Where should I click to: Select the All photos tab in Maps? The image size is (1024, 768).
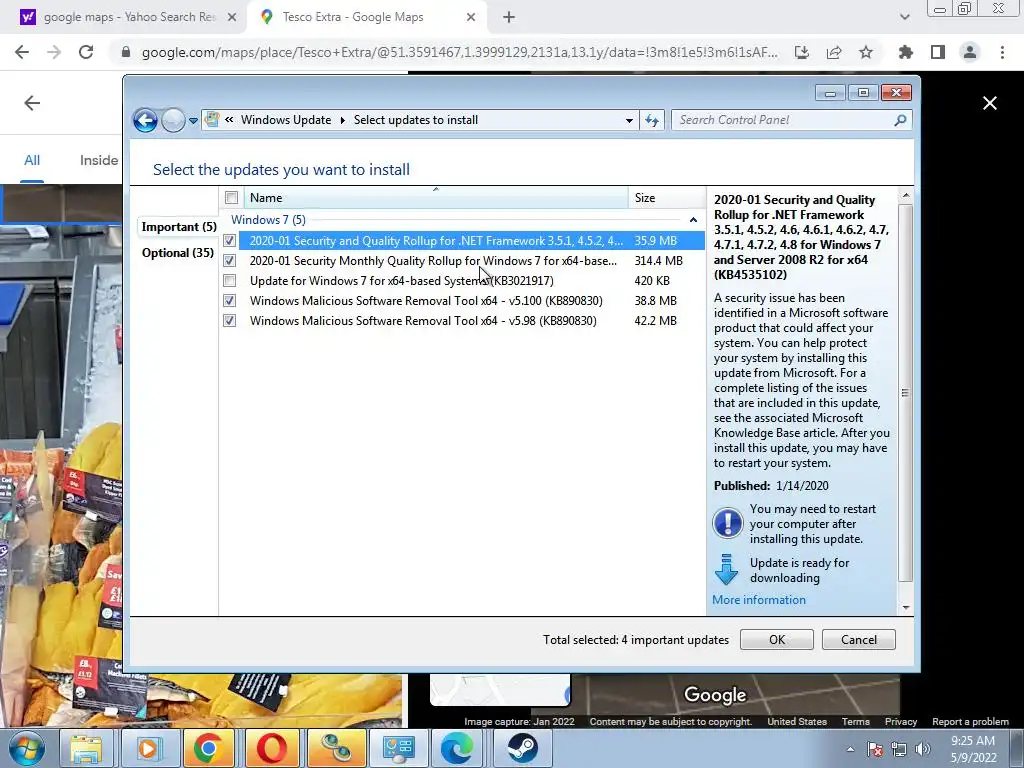point(32,160)
